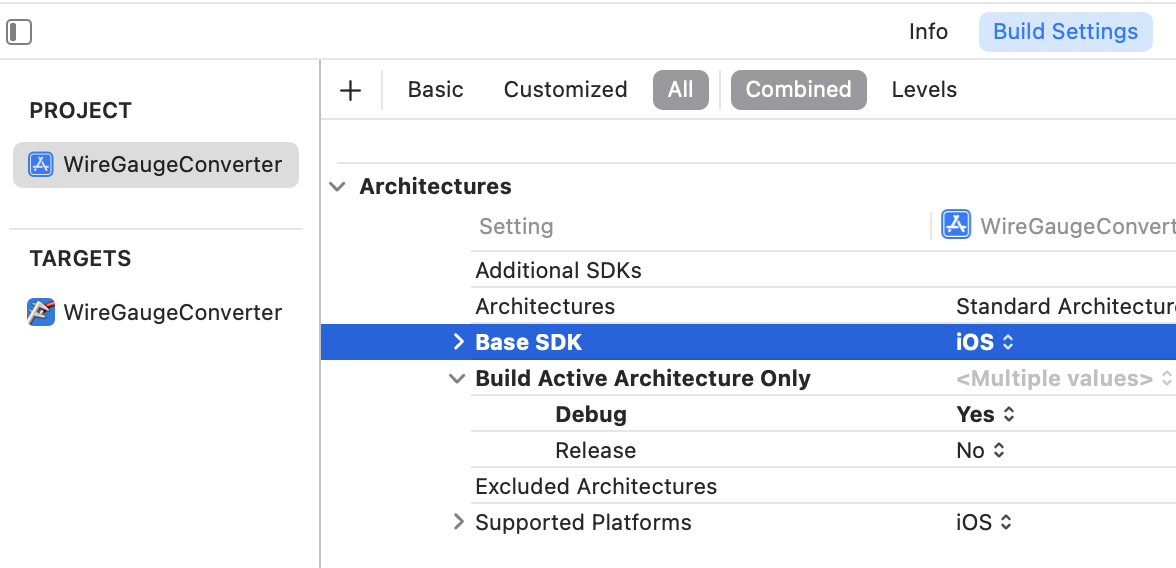Viewport: 1176px width, 568px height.
Task: Select the Additional SDKs setting row
Action: 559,270
